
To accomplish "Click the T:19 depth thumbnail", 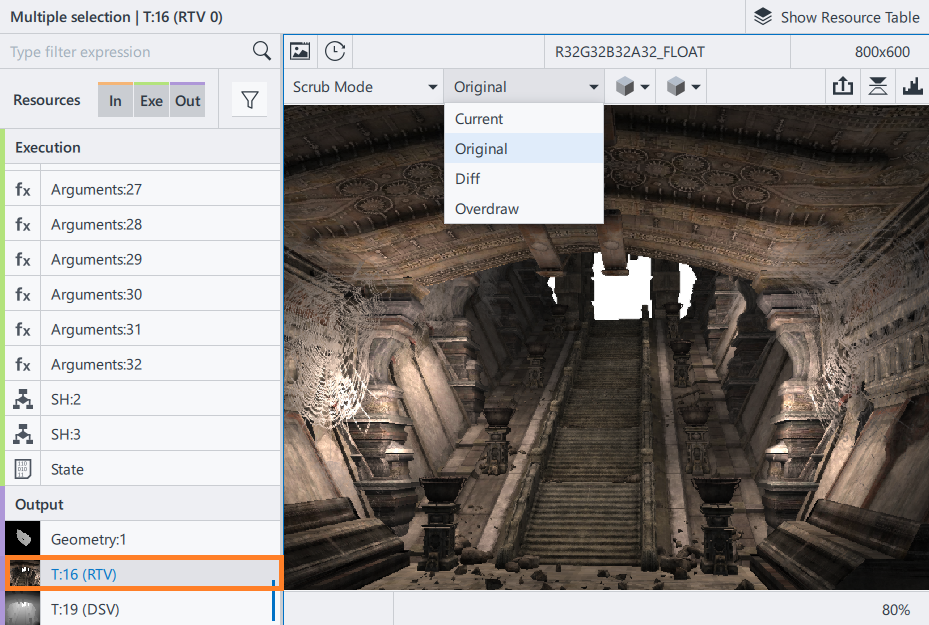I will click(23, 608).
